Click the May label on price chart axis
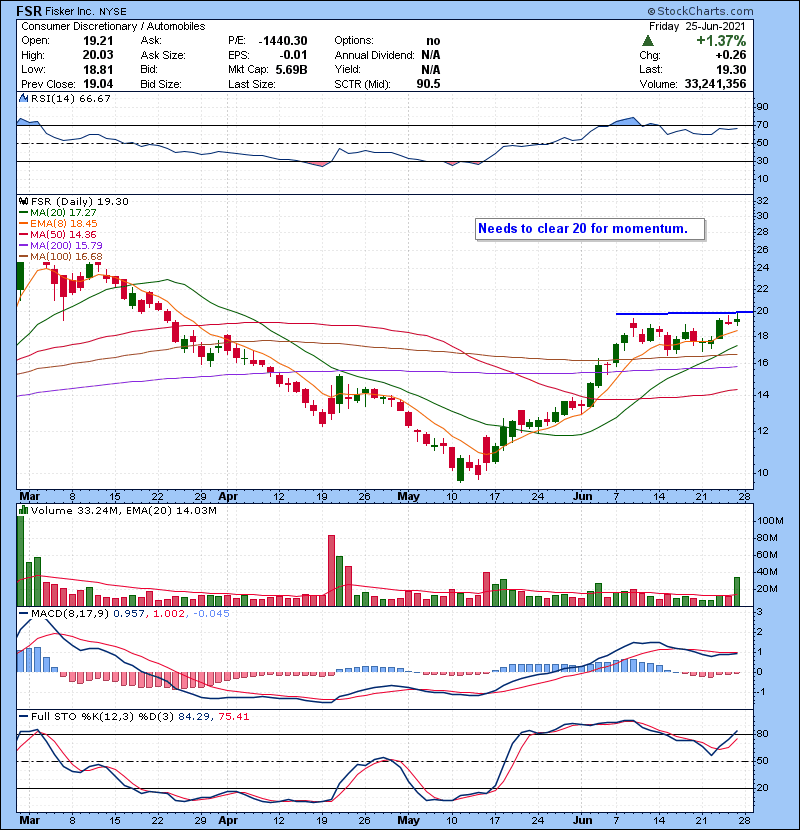800x830 pixels. click(x=408, y=497)
